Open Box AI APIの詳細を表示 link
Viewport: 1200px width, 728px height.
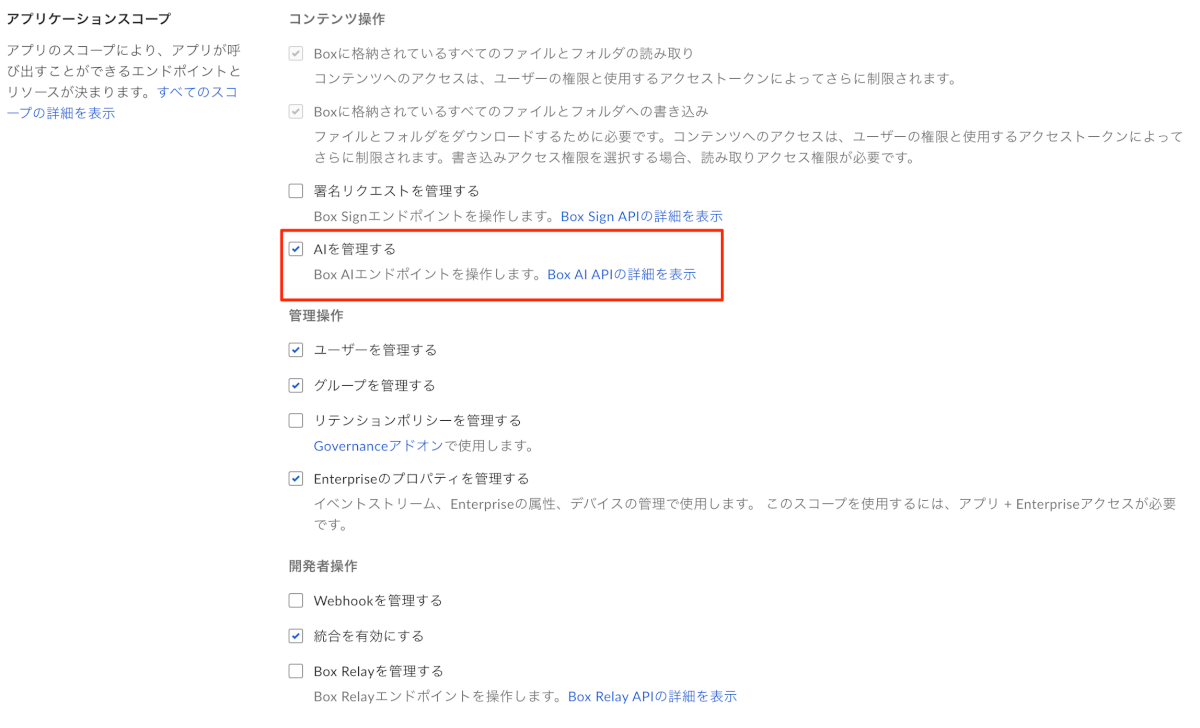622,274
